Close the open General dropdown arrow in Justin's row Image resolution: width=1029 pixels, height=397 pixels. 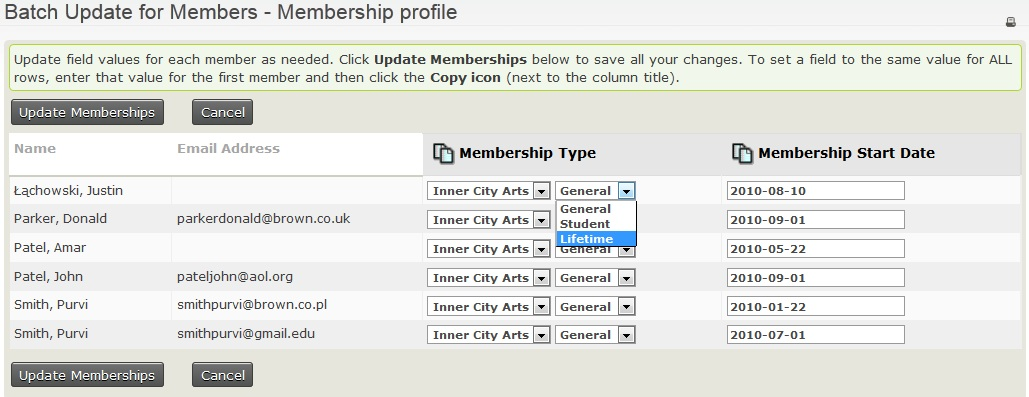(x=627, y=191)
